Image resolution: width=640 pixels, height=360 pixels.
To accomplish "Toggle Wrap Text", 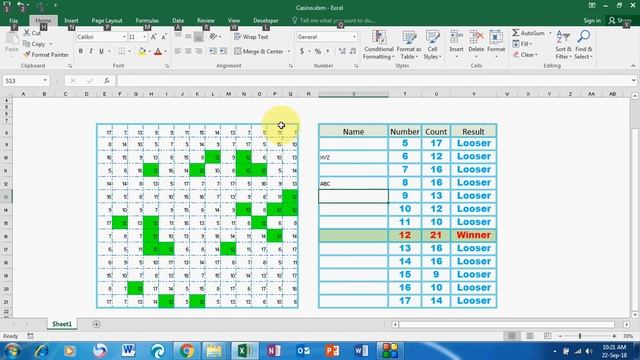I will pyautogui.click(x=251, y=37).
